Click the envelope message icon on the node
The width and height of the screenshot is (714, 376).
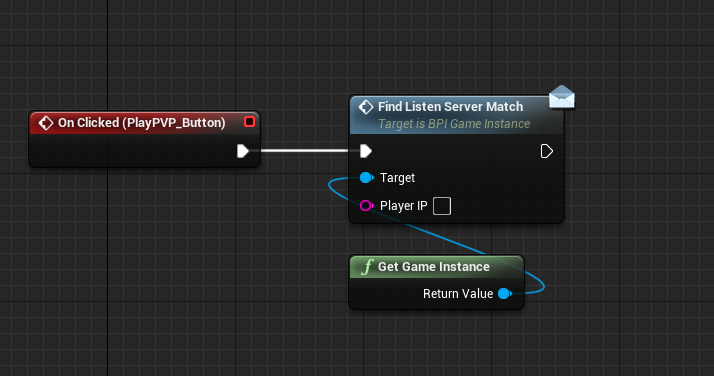tap(561, 97)
